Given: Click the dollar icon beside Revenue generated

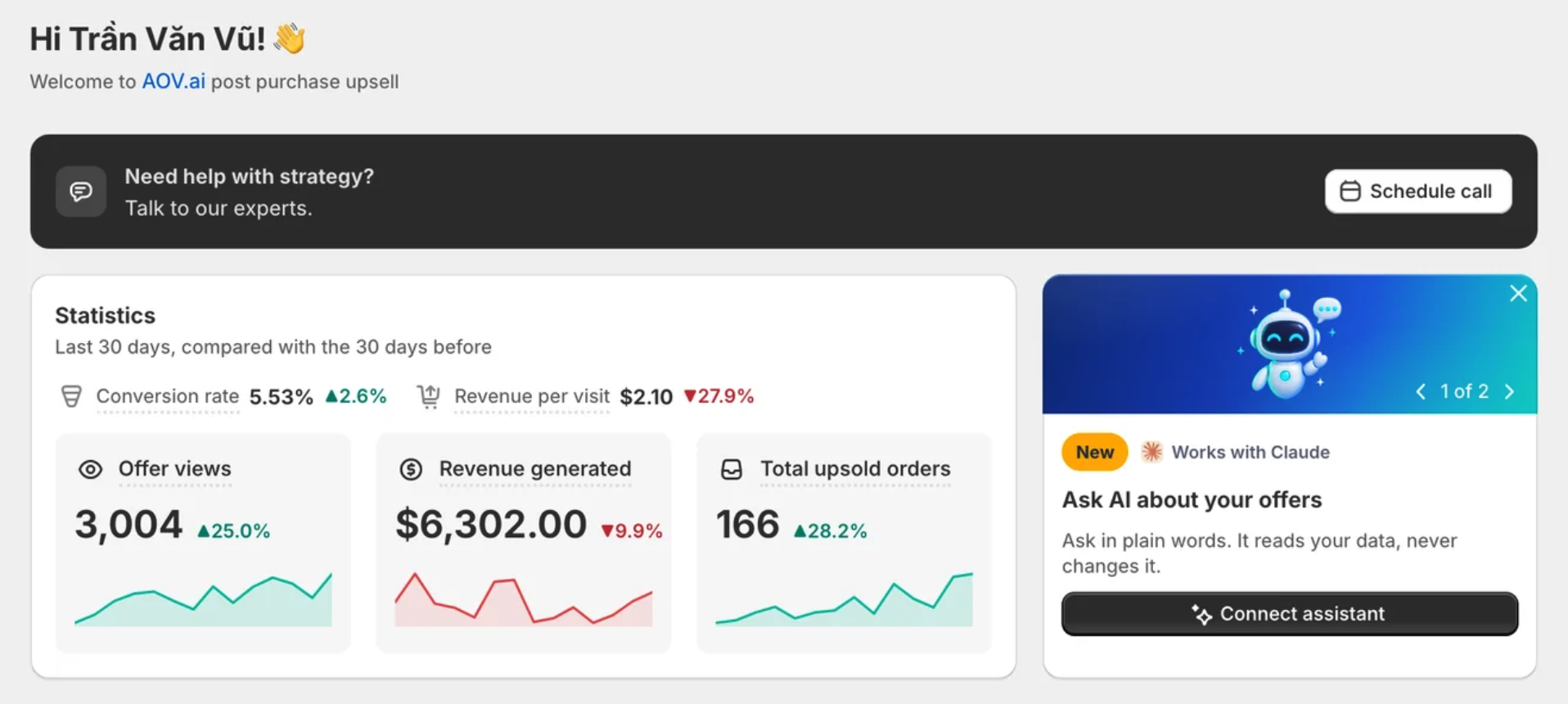Looking at the screenshot, I should click(x=411, y=469).
